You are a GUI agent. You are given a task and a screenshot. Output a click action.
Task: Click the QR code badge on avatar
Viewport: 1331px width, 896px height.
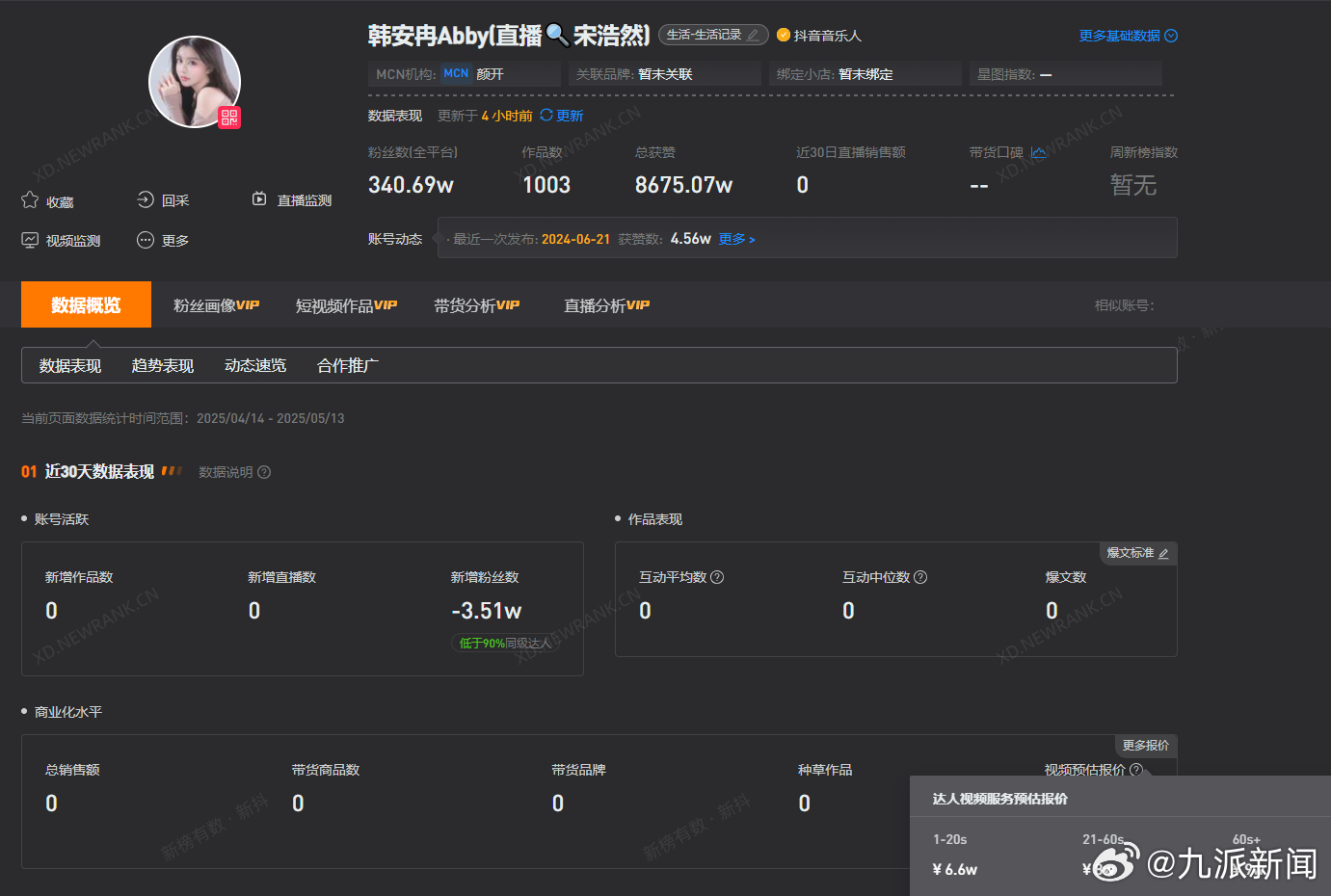pos(229,118)
